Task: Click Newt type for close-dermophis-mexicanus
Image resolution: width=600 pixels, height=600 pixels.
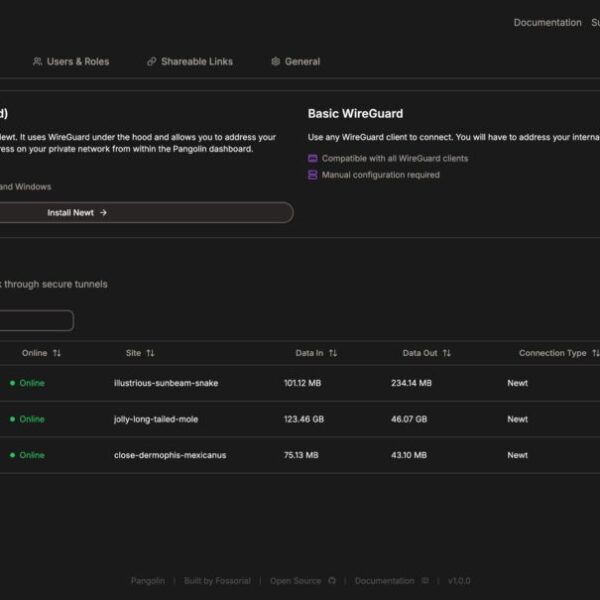Action: [517, 455]
